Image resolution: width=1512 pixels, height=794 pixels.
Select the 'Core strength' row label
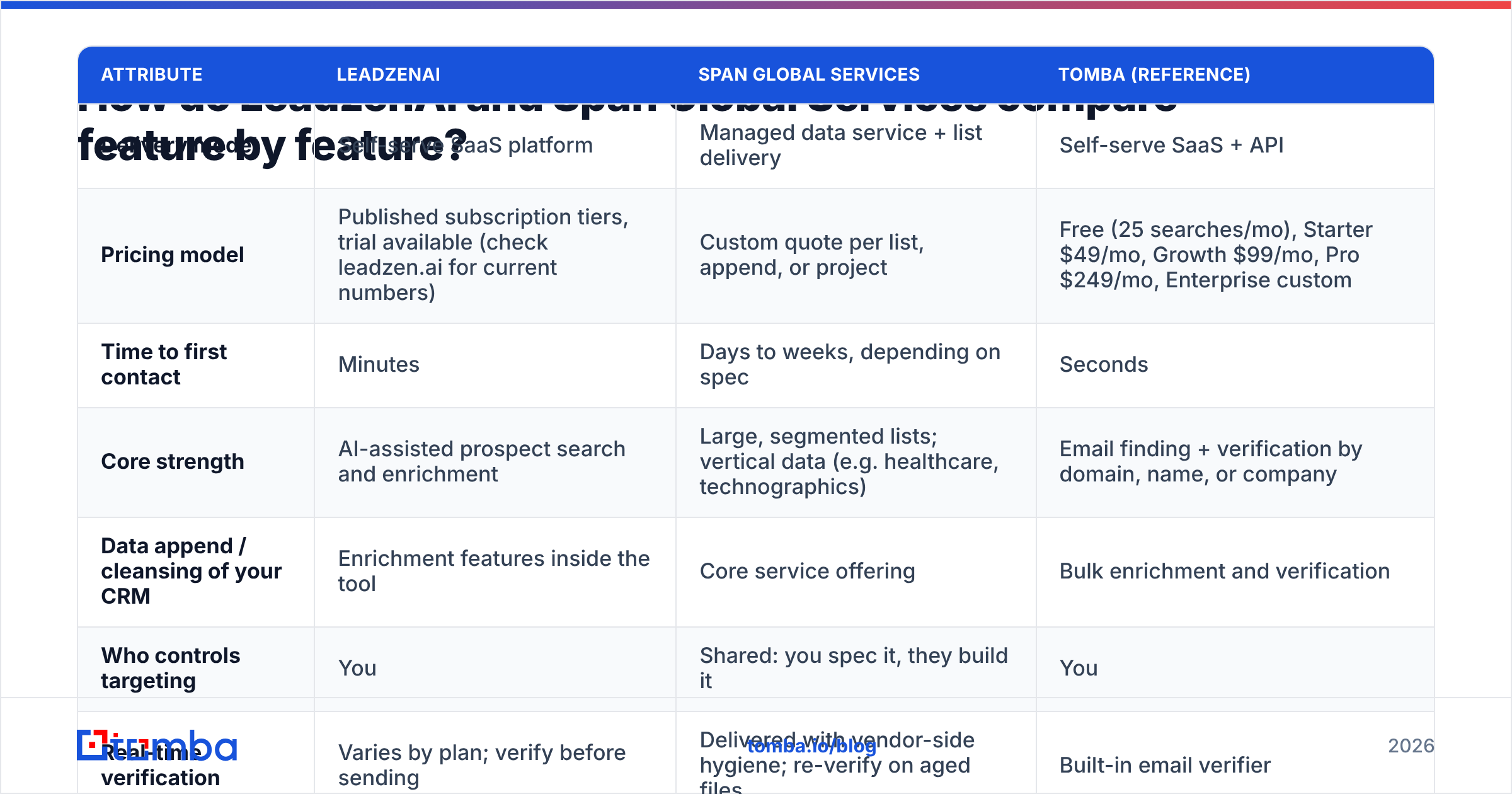pyautogui.click(x=172, y=461)
